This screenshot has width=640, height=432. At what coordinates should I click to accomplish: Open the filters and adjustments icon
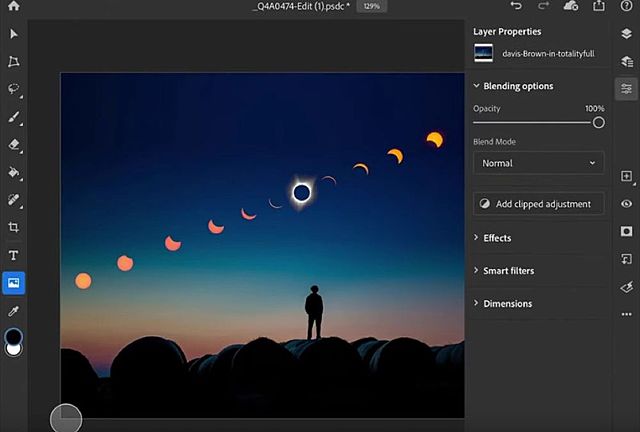pos(627,287)
